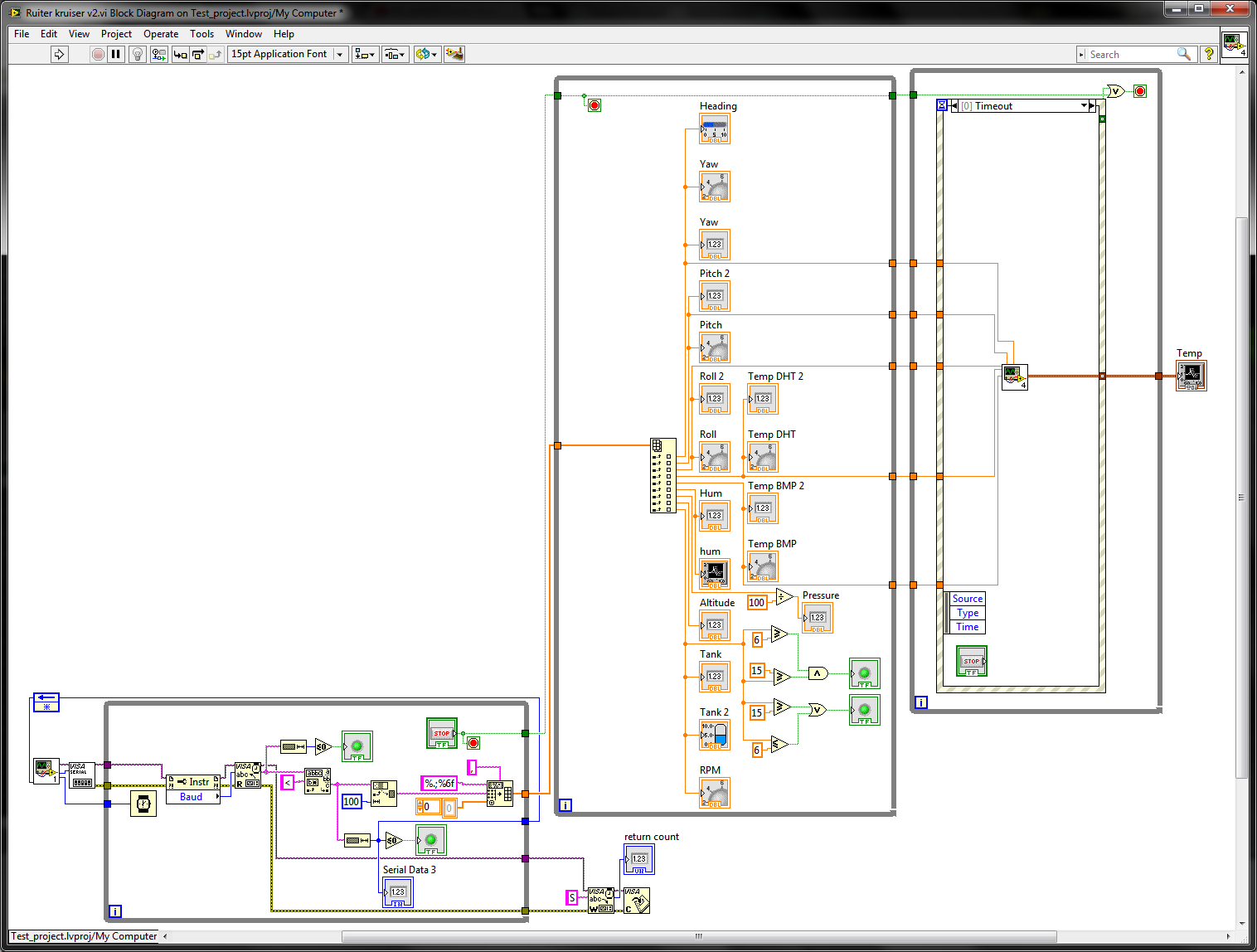Click the context help question mark
The height and width of the screenshot is (952, 1257).
(1209, 54)
